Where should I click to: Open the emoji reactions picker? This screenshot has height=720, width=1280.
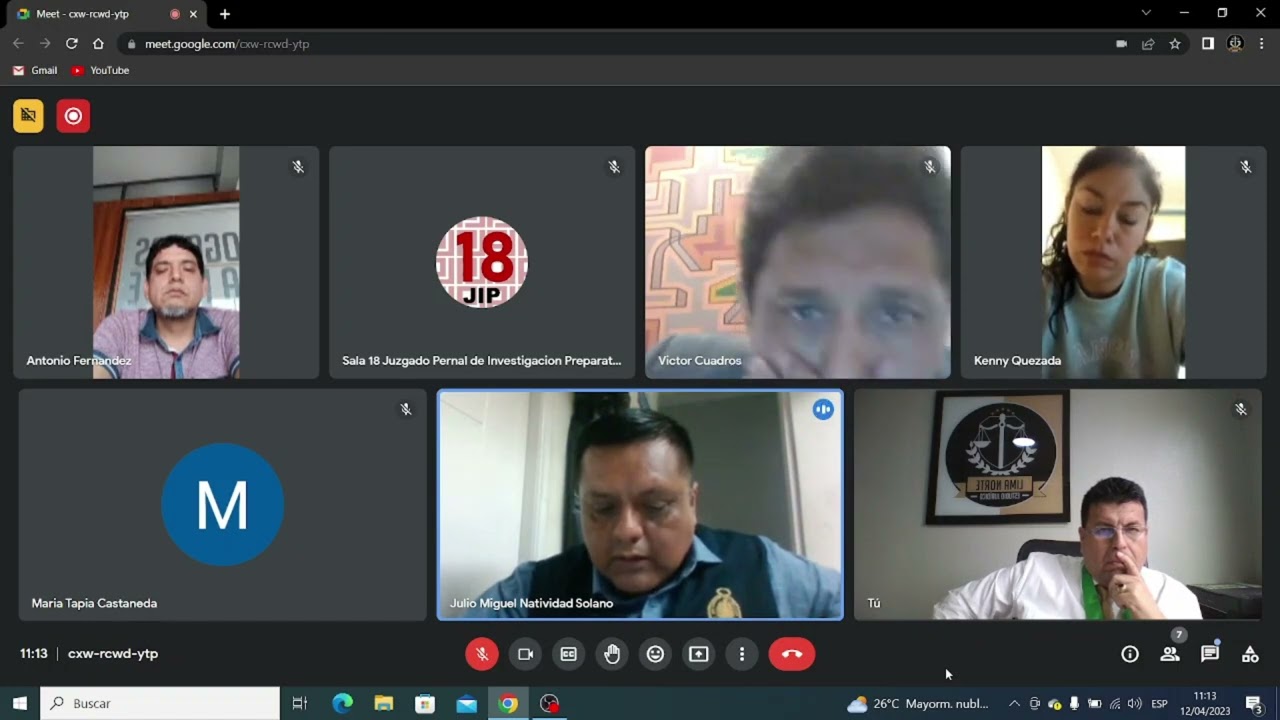[655, 654]
